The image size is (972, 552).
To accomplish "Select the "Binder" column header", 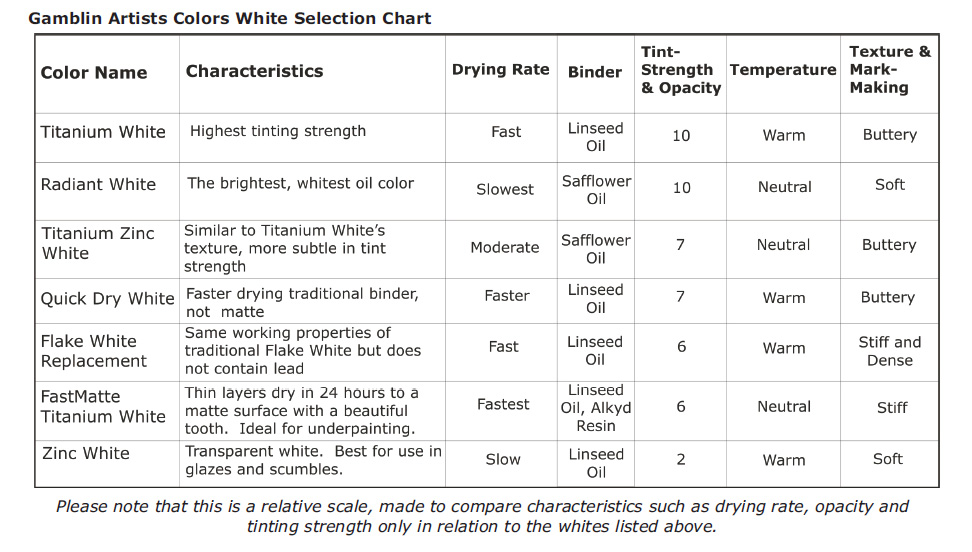I will coord(595,72).
